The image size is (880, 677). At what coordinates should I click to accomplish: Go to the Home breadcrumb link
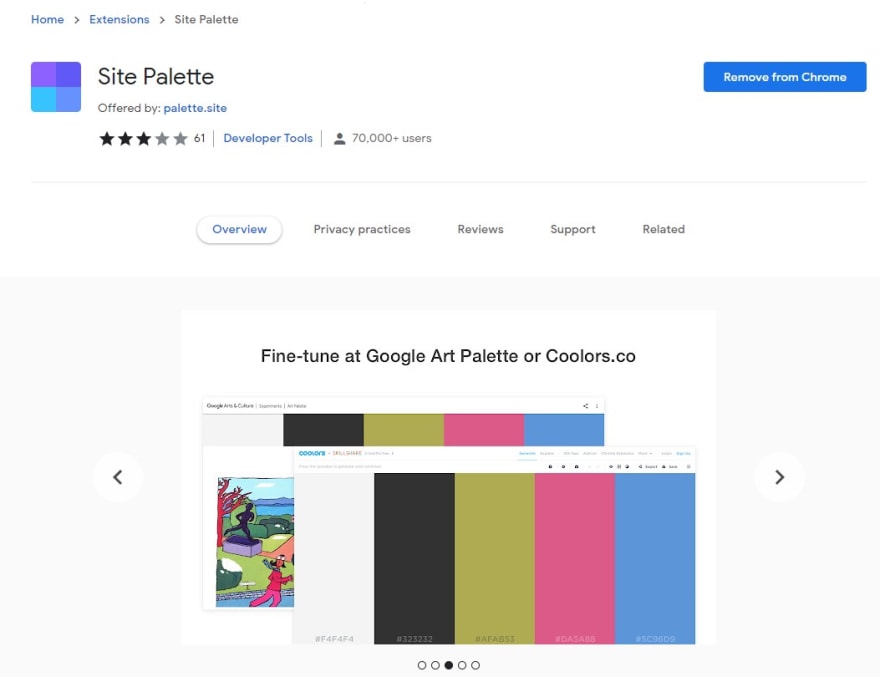click(47, 20)
